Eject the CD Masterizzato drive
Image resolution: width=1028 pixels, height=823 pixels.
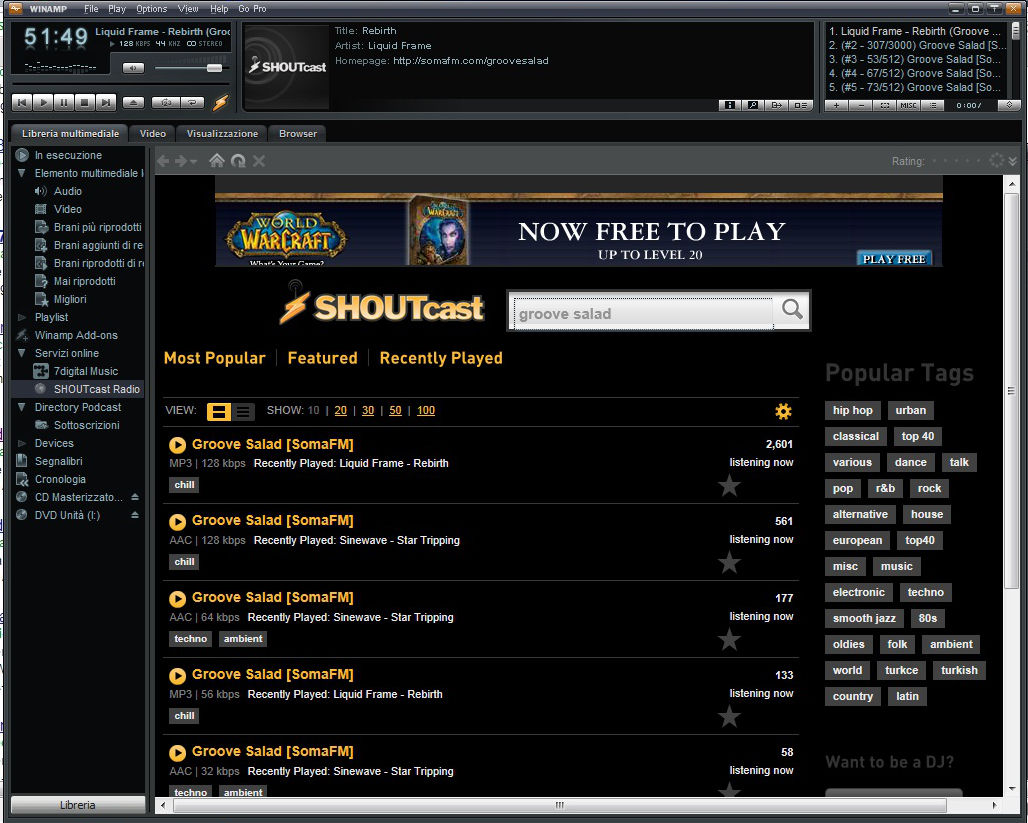(134, 497)
